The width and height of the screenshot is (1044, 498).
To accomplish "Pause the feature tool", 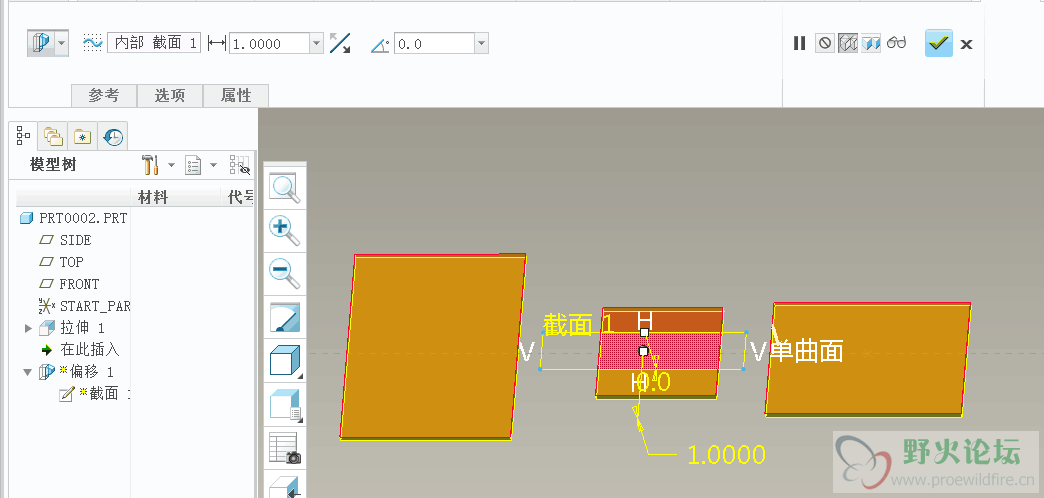I will coord(800,43).
